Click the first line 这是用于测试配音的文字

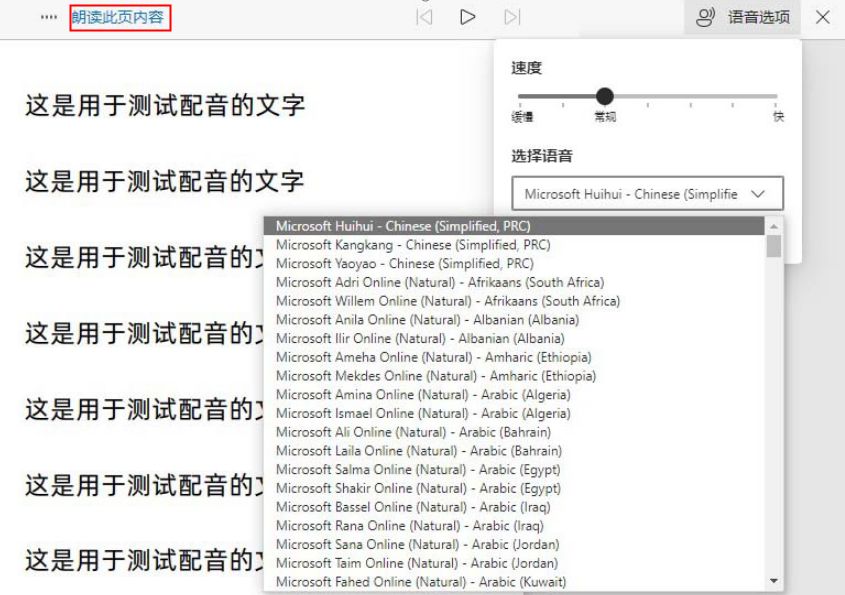click(x=165, y=105)
